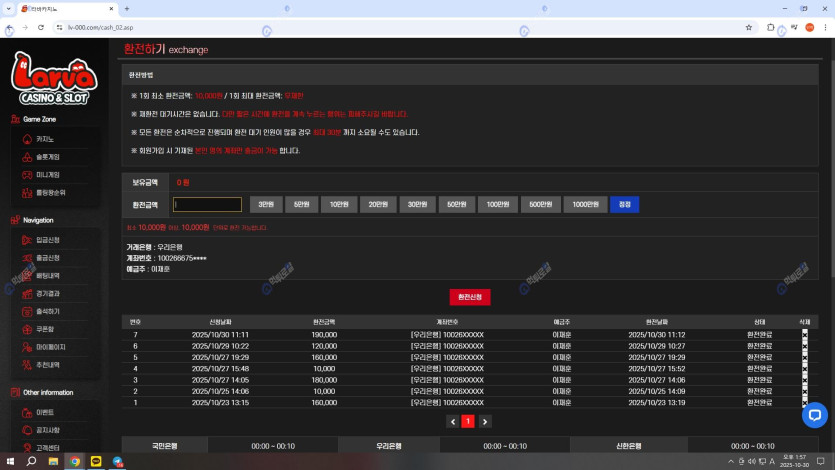835x470 pixels.
Task: Go to the next page of records
Action: 484,422
